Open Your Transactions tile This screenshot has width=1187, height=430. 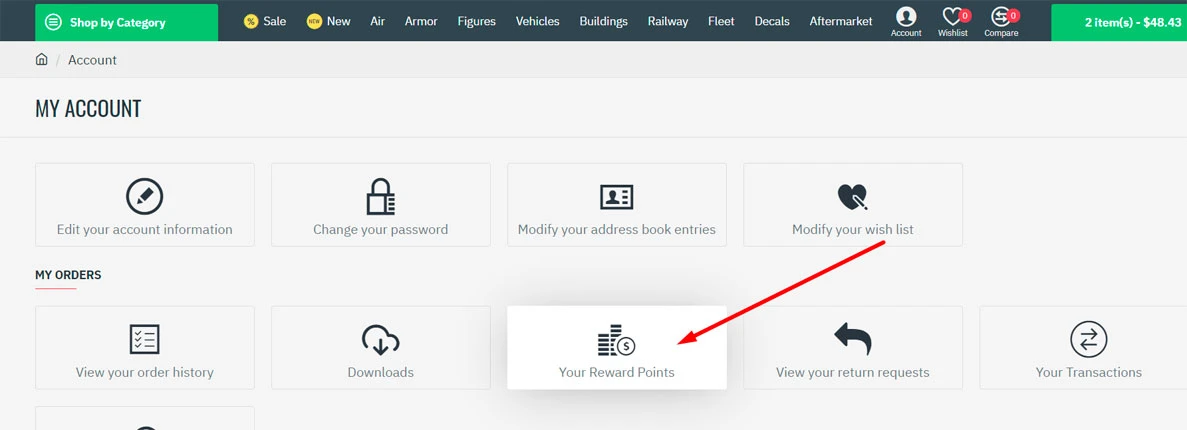(1088, 348)
